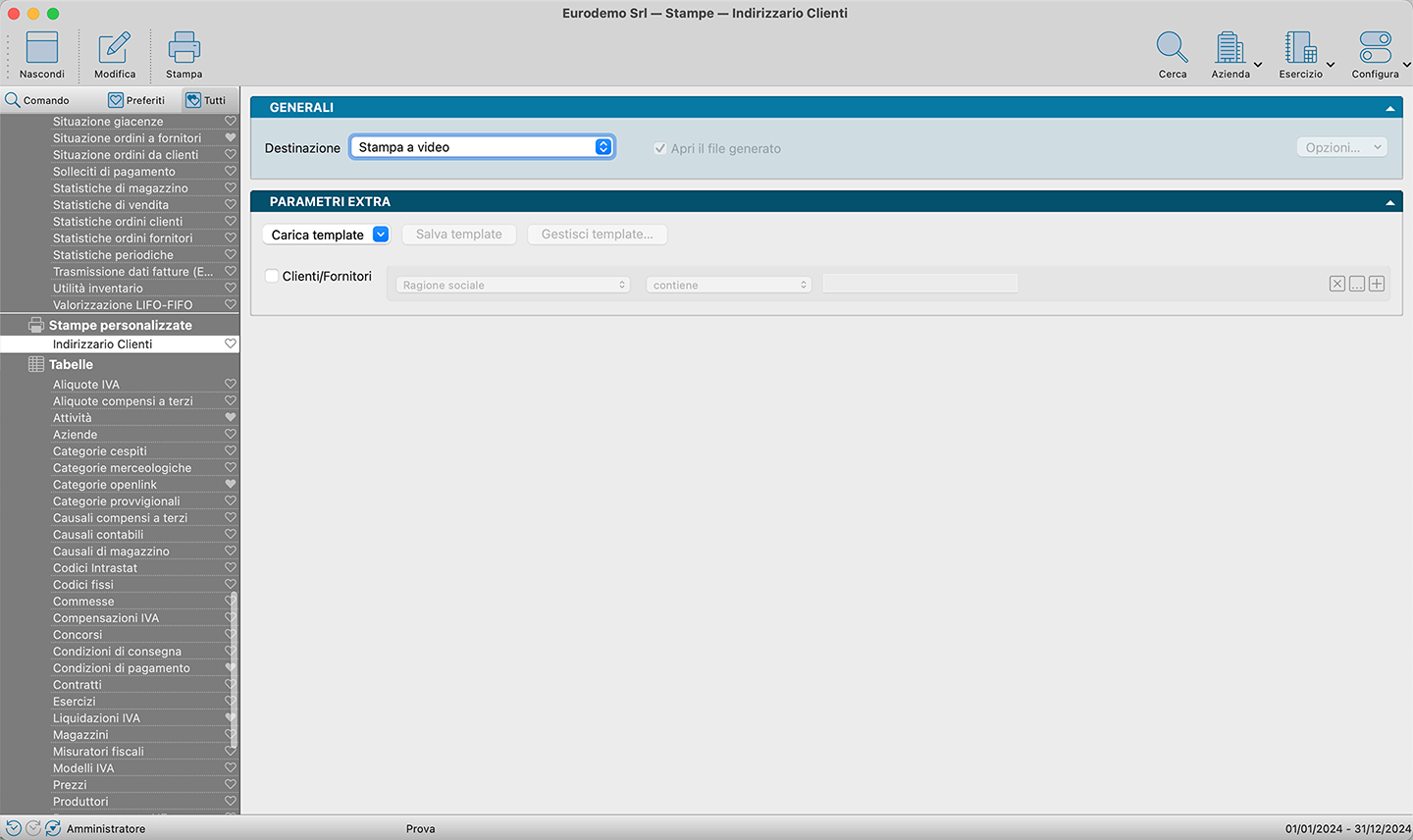
Task: Click the Nascondi sidebar icon
Action: pos(42,48)
